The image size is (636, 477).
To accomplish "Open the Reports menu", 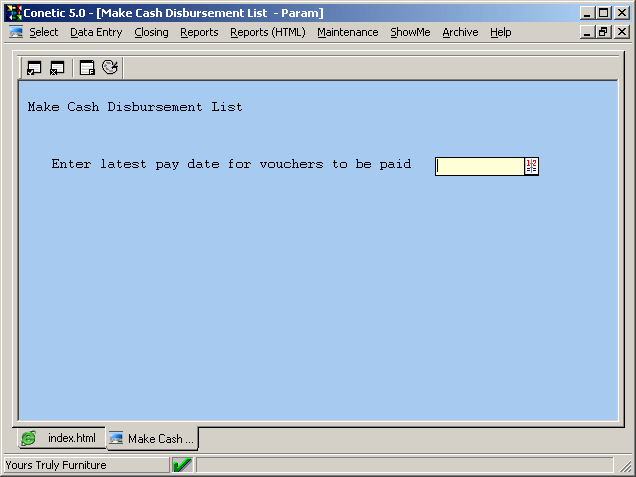I will (199, 32).
